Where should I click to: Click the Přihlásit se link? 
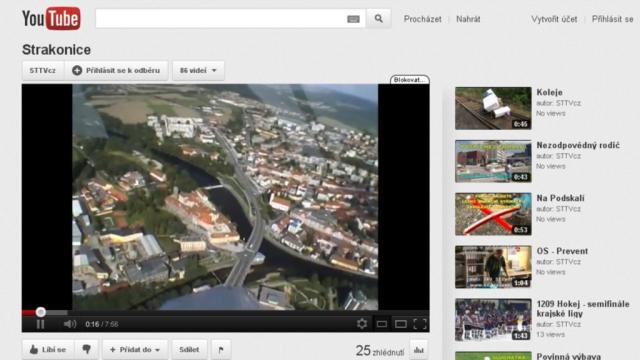pos(612,19)
